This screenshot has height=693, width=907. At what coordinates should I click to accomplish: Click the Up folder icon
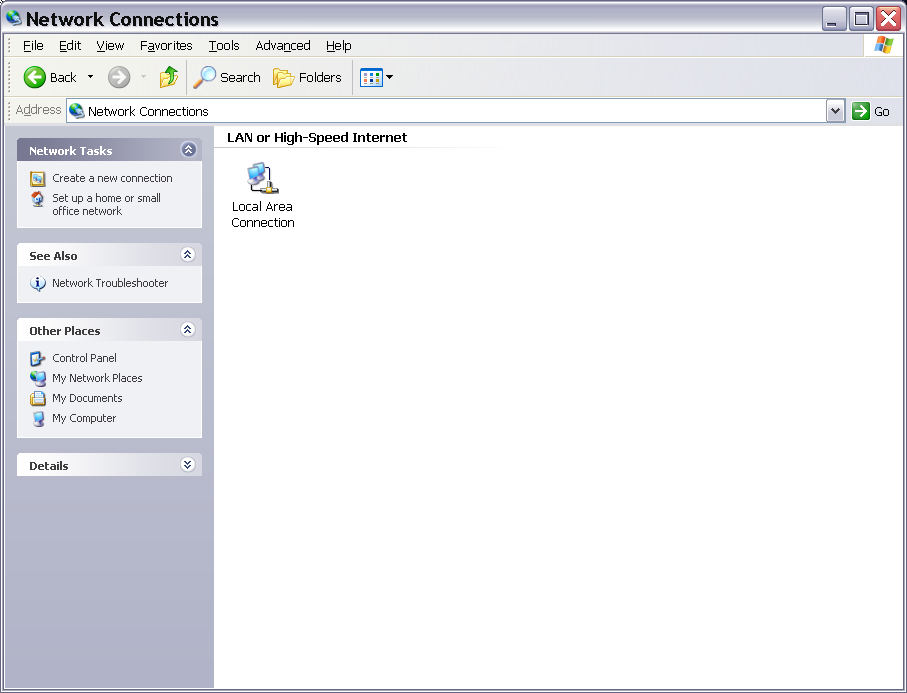[169, 77]
